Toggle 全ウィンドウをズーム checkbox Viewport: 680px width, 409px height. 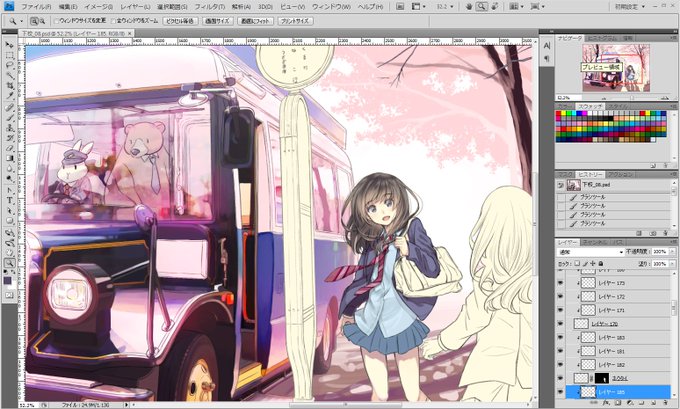coord(114,21)
